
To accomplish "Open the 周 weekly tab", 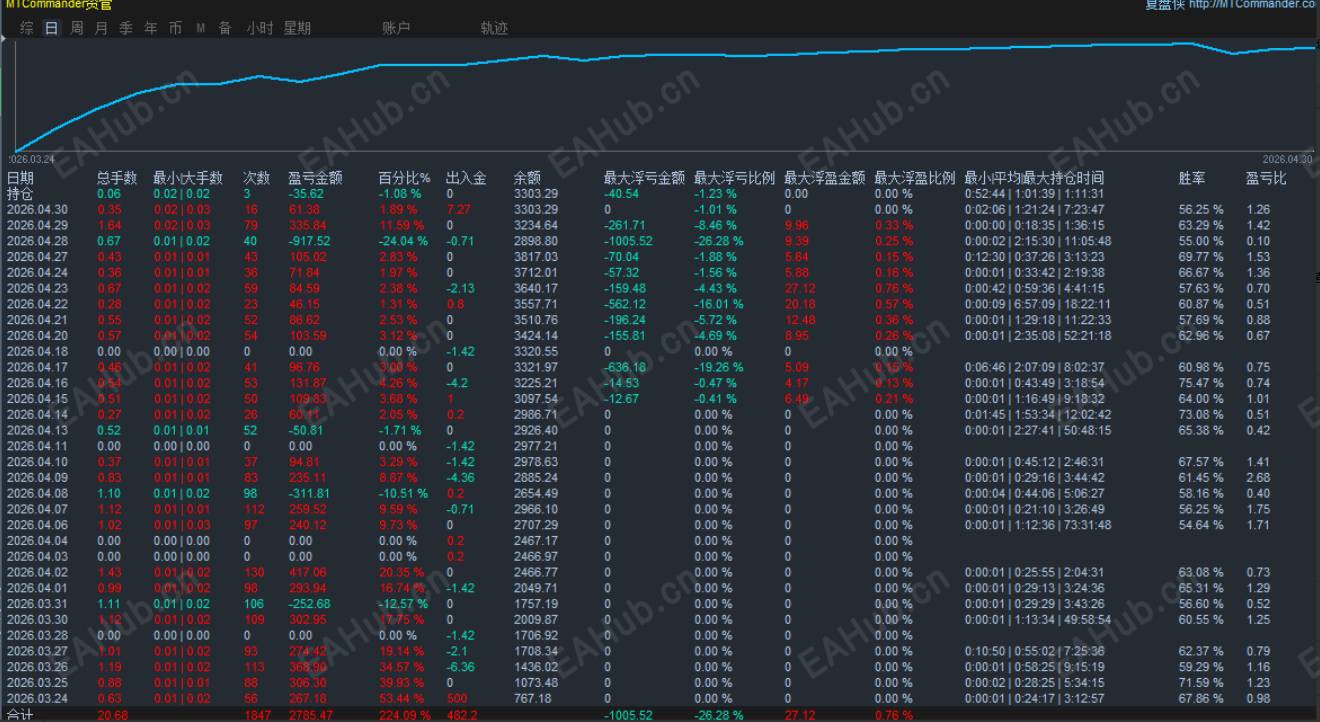I will pos(77,28).
